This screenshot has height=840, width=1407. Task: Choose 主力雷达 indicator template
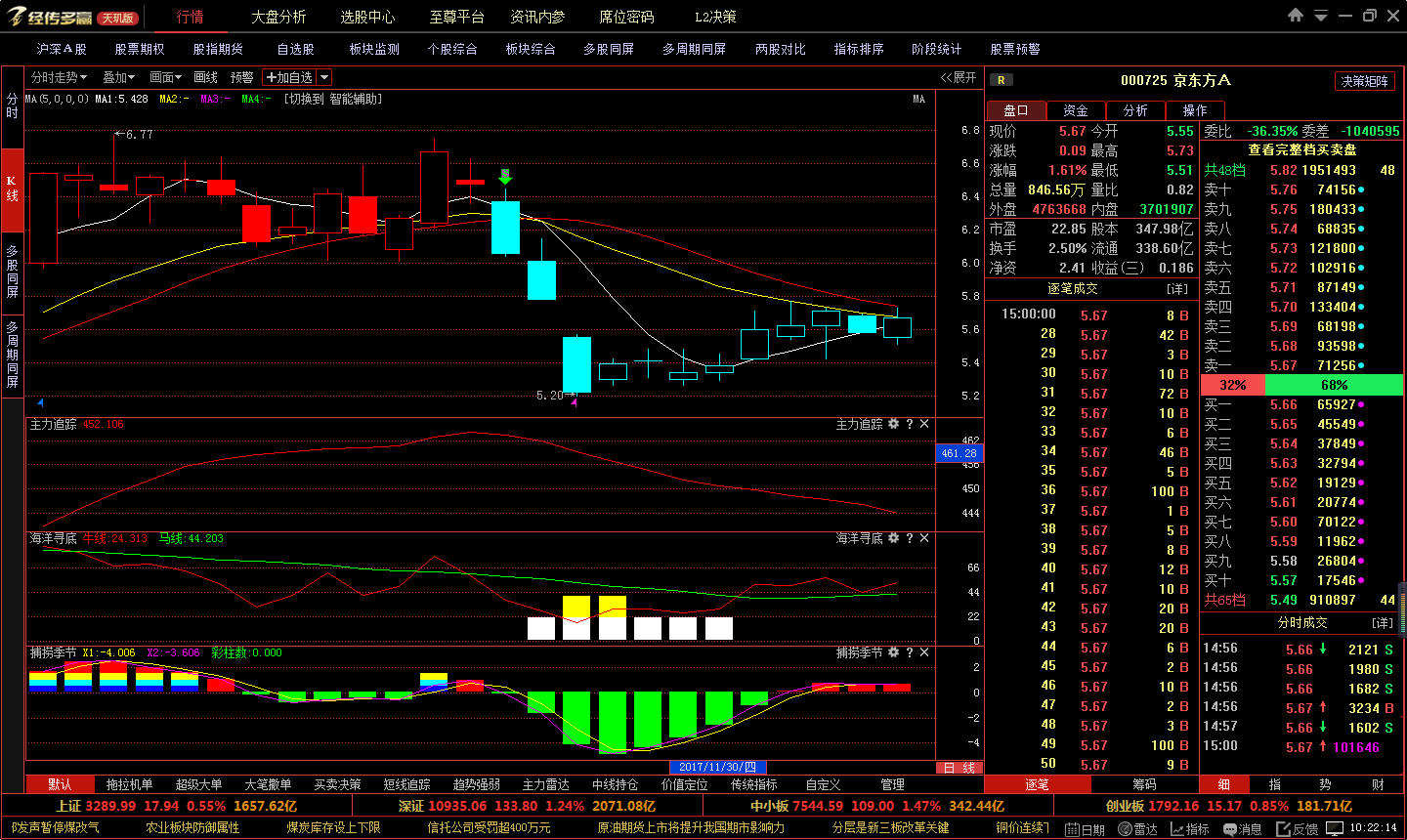(545, 784)
